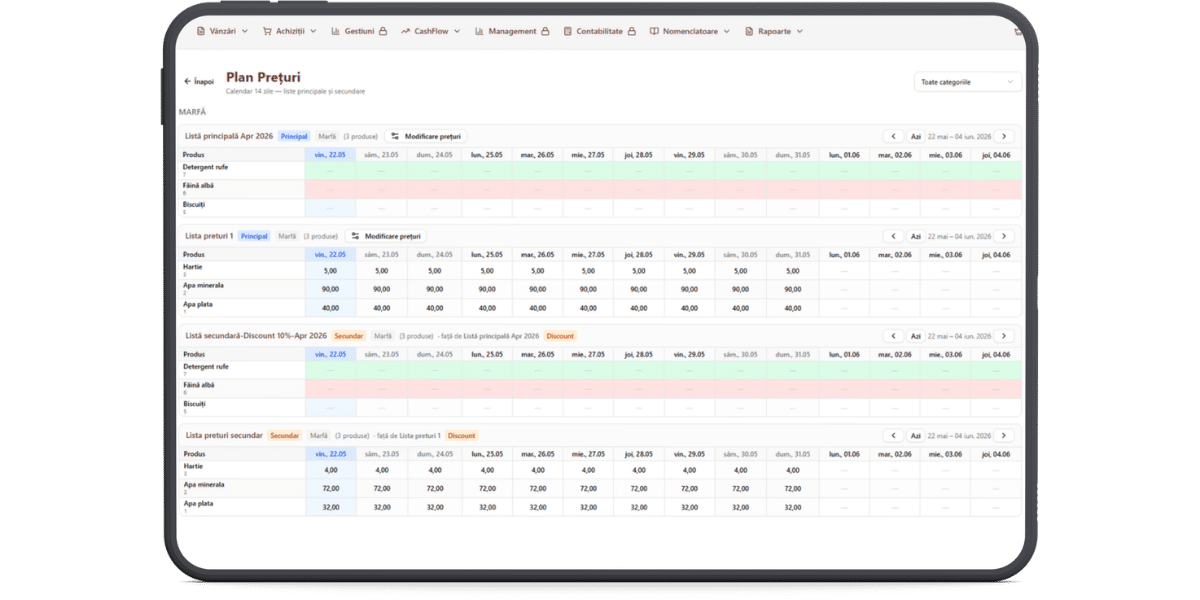1200x600 pixels.
Task: Click Azi button in Listă principală Apr 2026
Action: coord(914,136)
